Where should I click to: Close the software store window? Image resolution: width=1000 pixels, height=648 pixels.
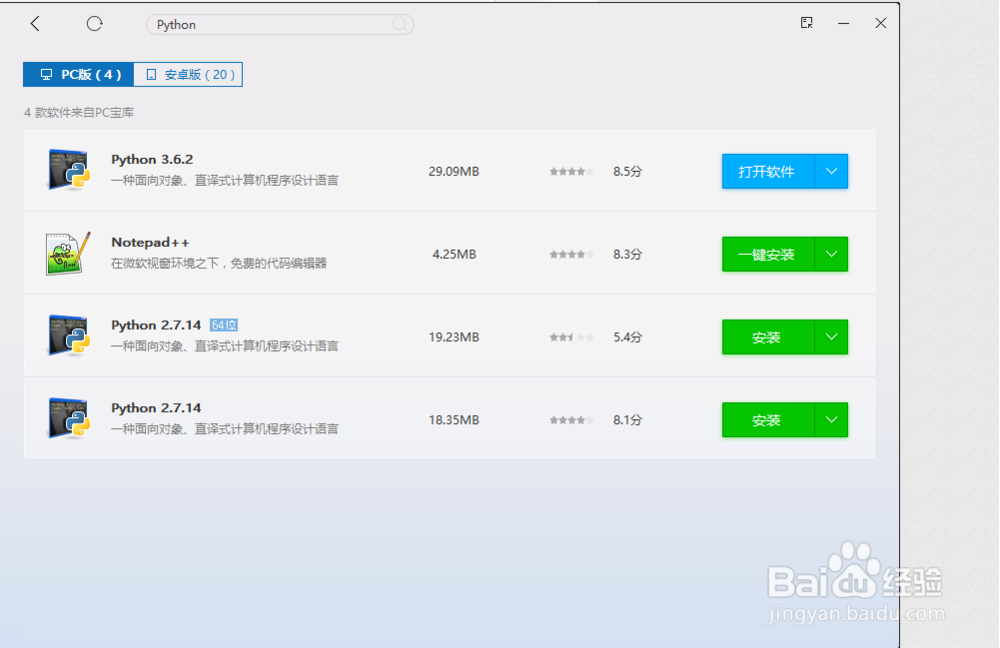[881, 23]
